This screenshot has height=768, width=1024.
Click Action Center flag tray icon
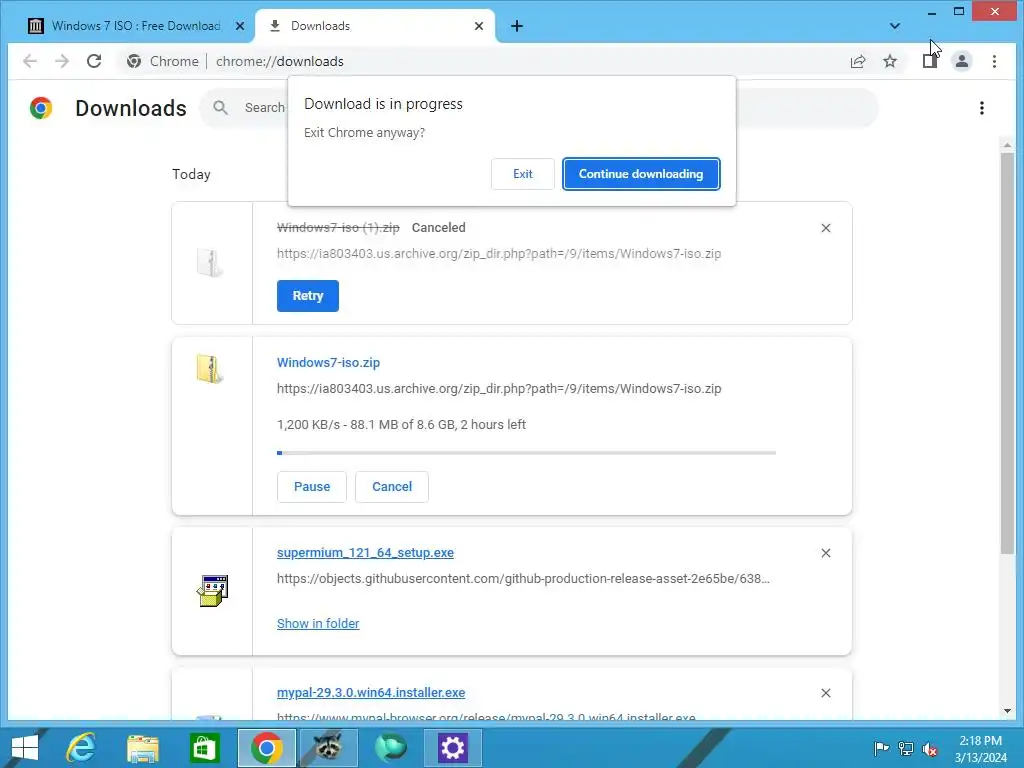coord(881,748)
